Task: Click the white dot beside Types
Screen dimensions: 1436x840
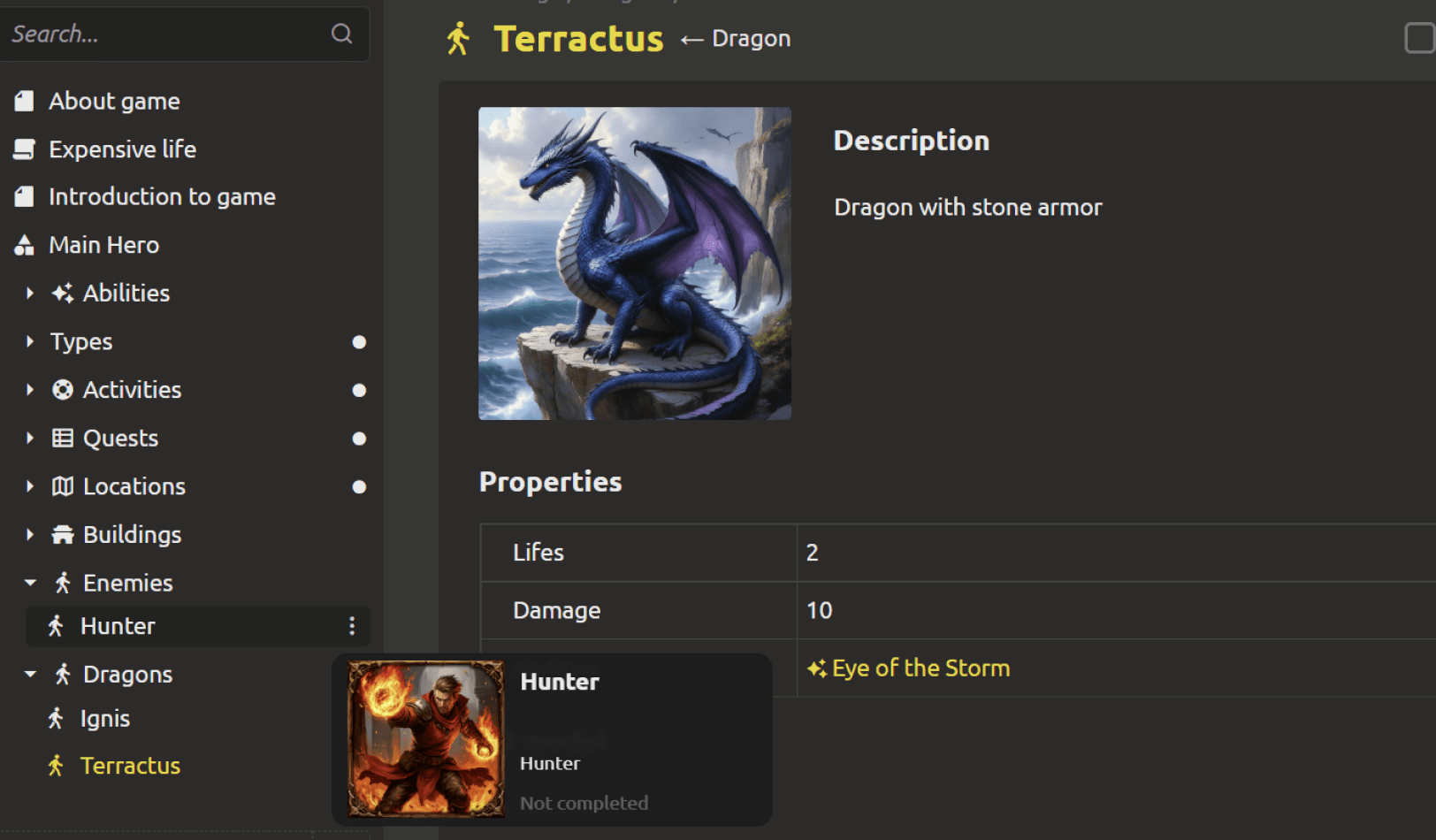Action: pyautogui.click(x=359, y=342)
